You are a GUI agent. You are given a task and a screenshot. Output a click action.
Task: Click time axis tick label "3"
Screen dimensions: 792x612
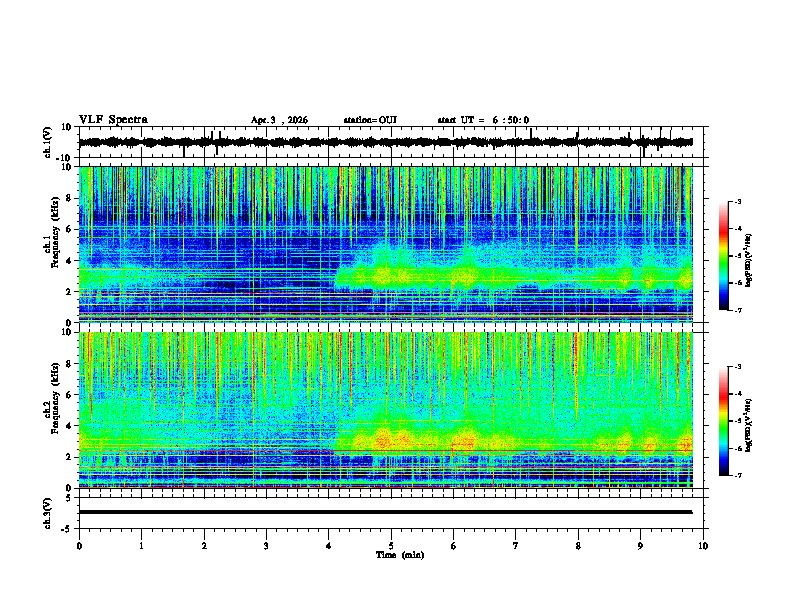266,546
